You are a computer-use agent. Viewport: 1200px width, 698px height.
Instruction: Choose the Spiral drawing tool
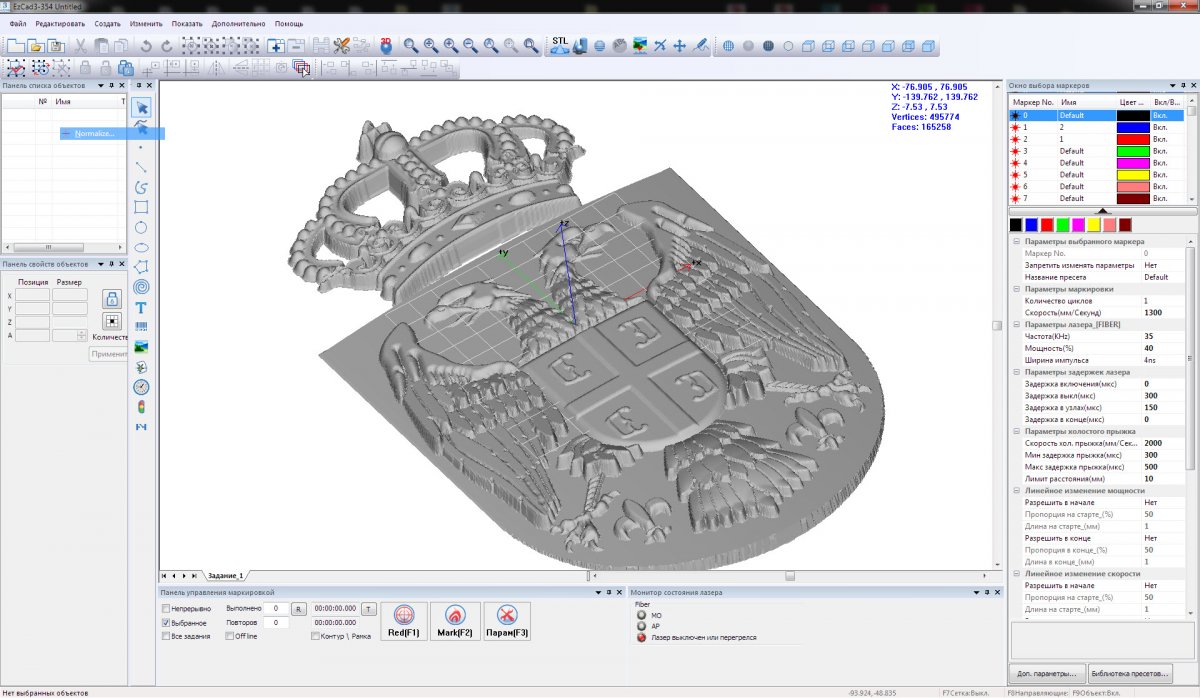pos(142,287)
